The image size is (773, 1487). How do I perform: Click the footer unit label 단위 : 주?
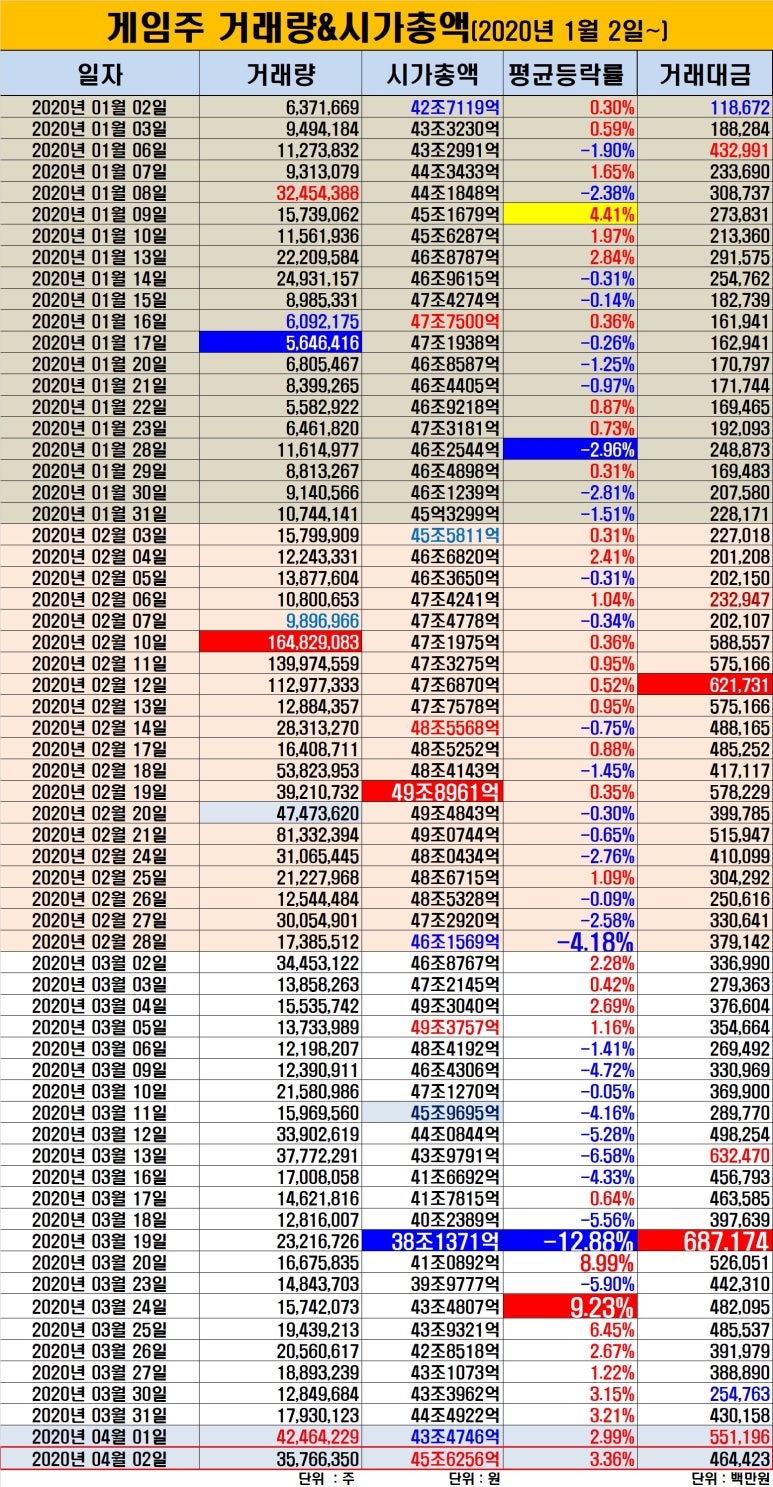pos(325,1478)
